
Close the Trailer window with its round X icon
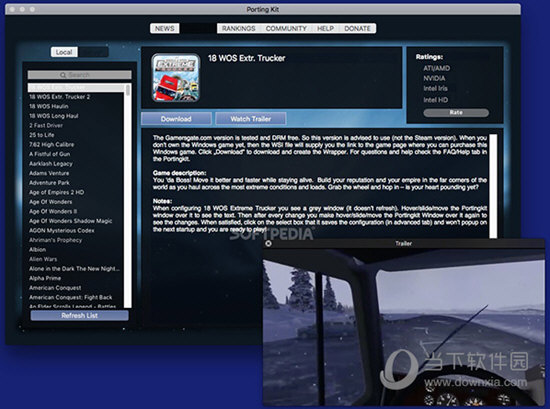point(268,243)
